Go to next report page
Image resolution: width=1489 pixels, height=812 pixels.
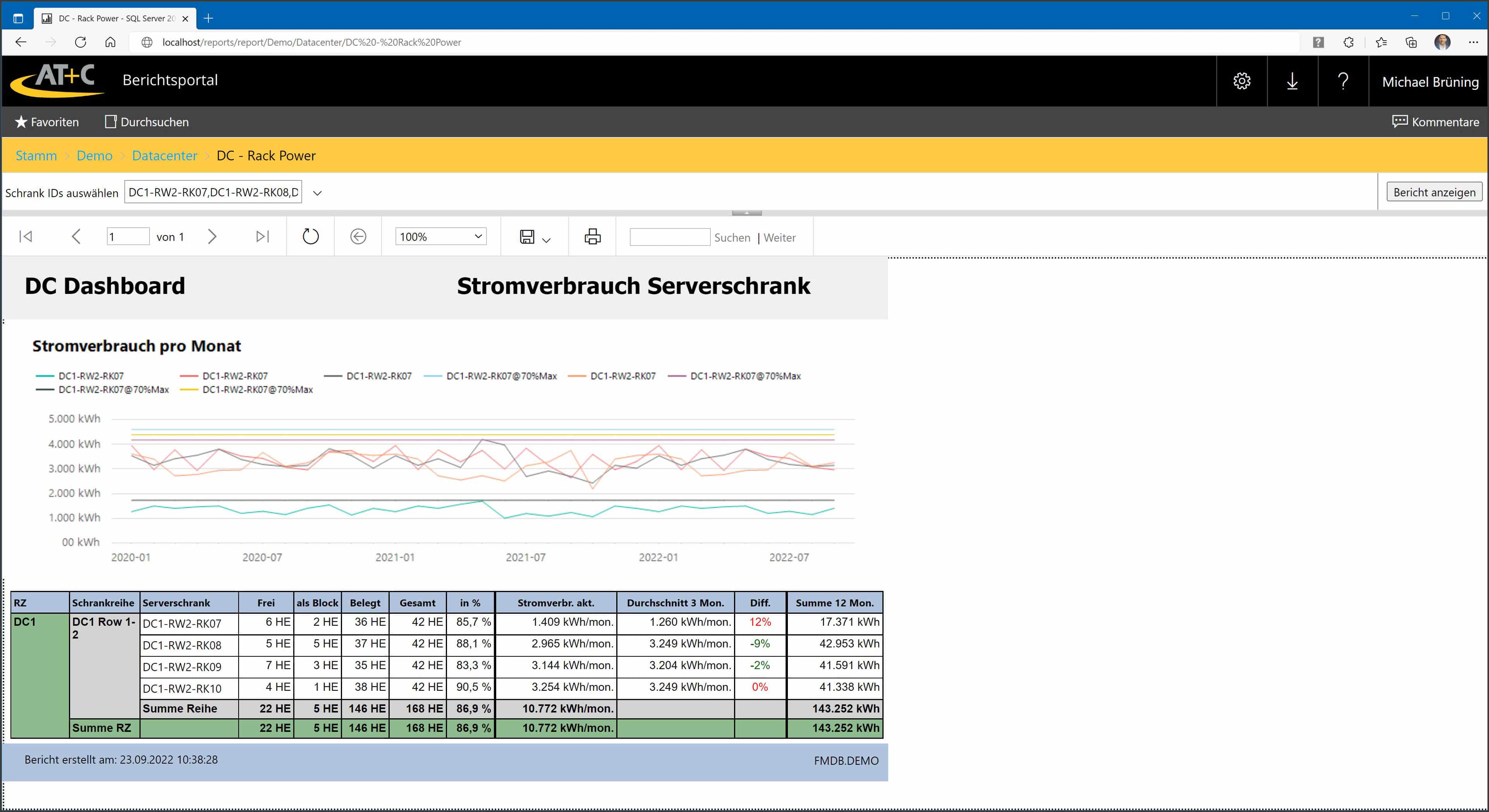[211, 236]
